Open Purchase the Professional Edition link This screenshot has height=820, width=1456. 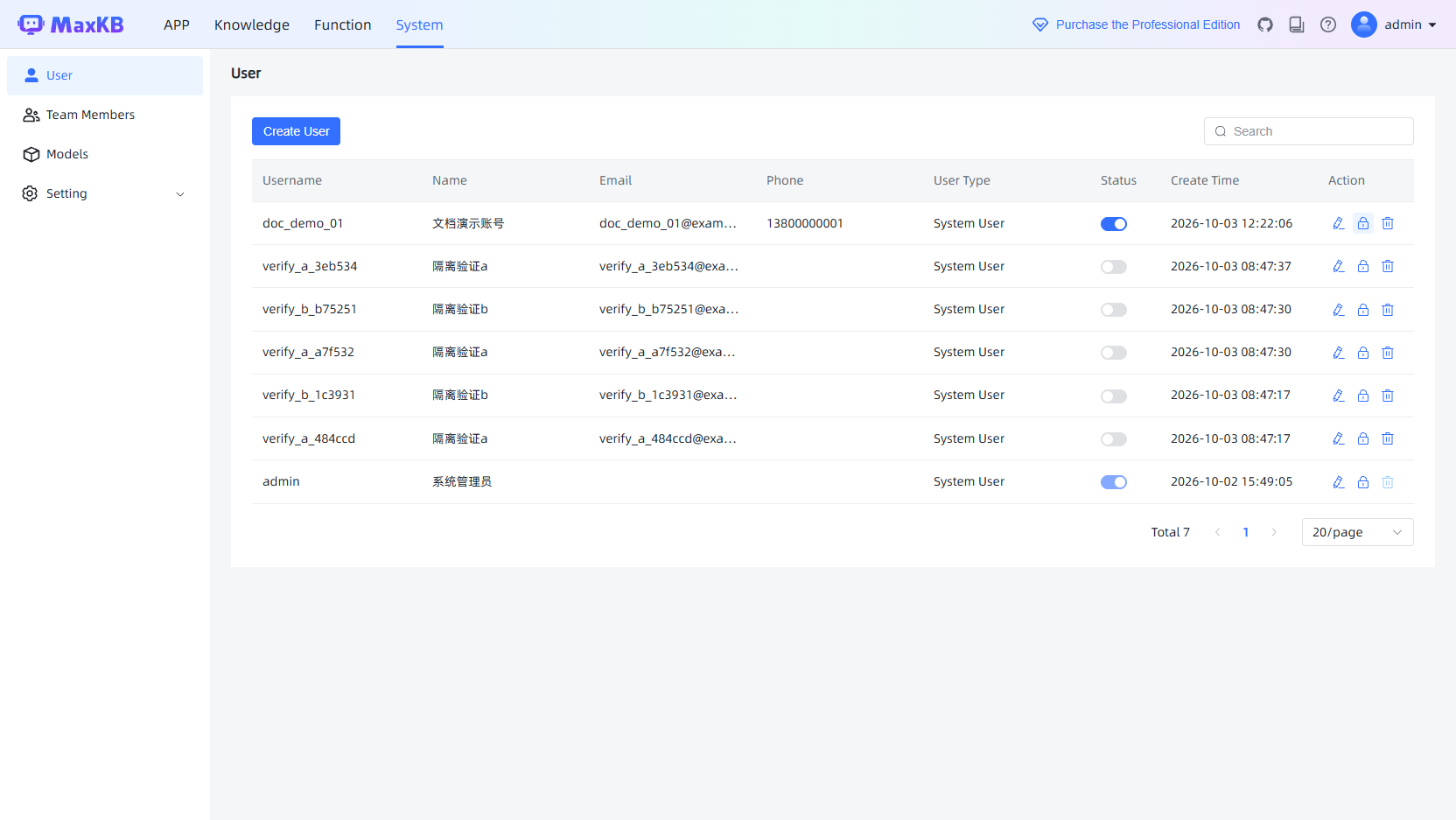(x=1136, y=25)
